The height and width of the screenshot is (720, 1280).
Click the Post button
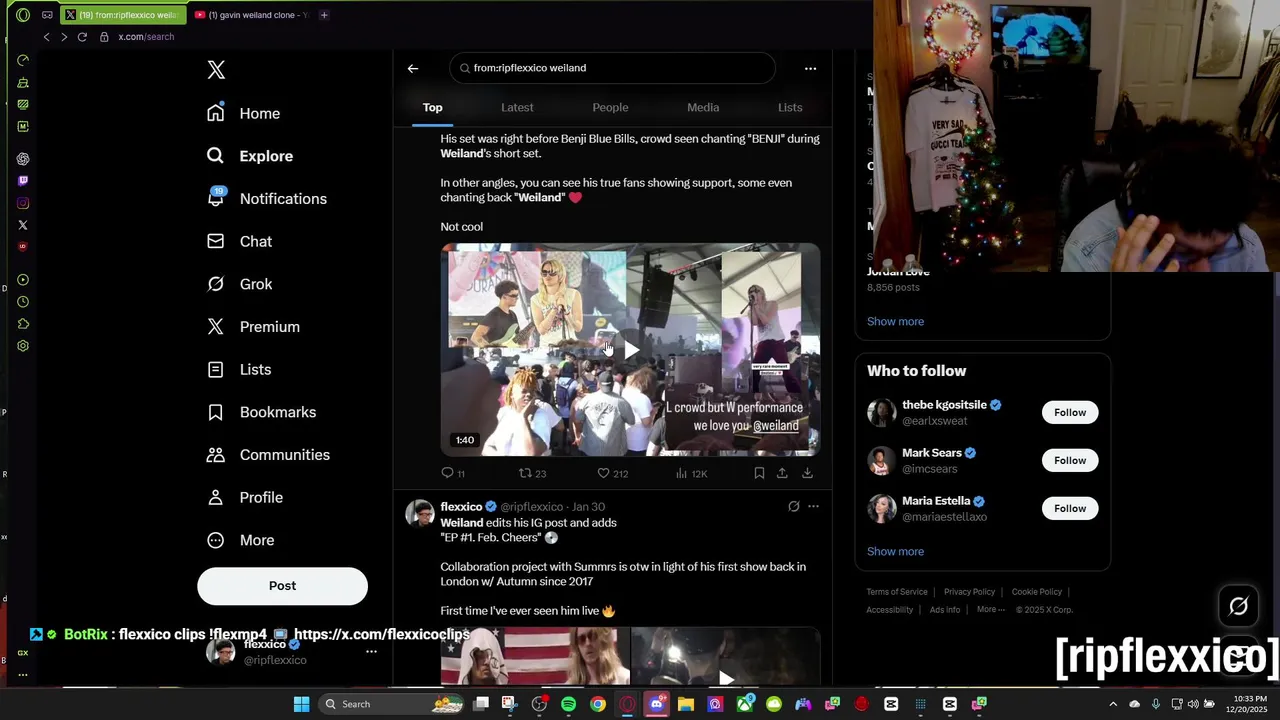pyautogui.click(x=282, y=586)
